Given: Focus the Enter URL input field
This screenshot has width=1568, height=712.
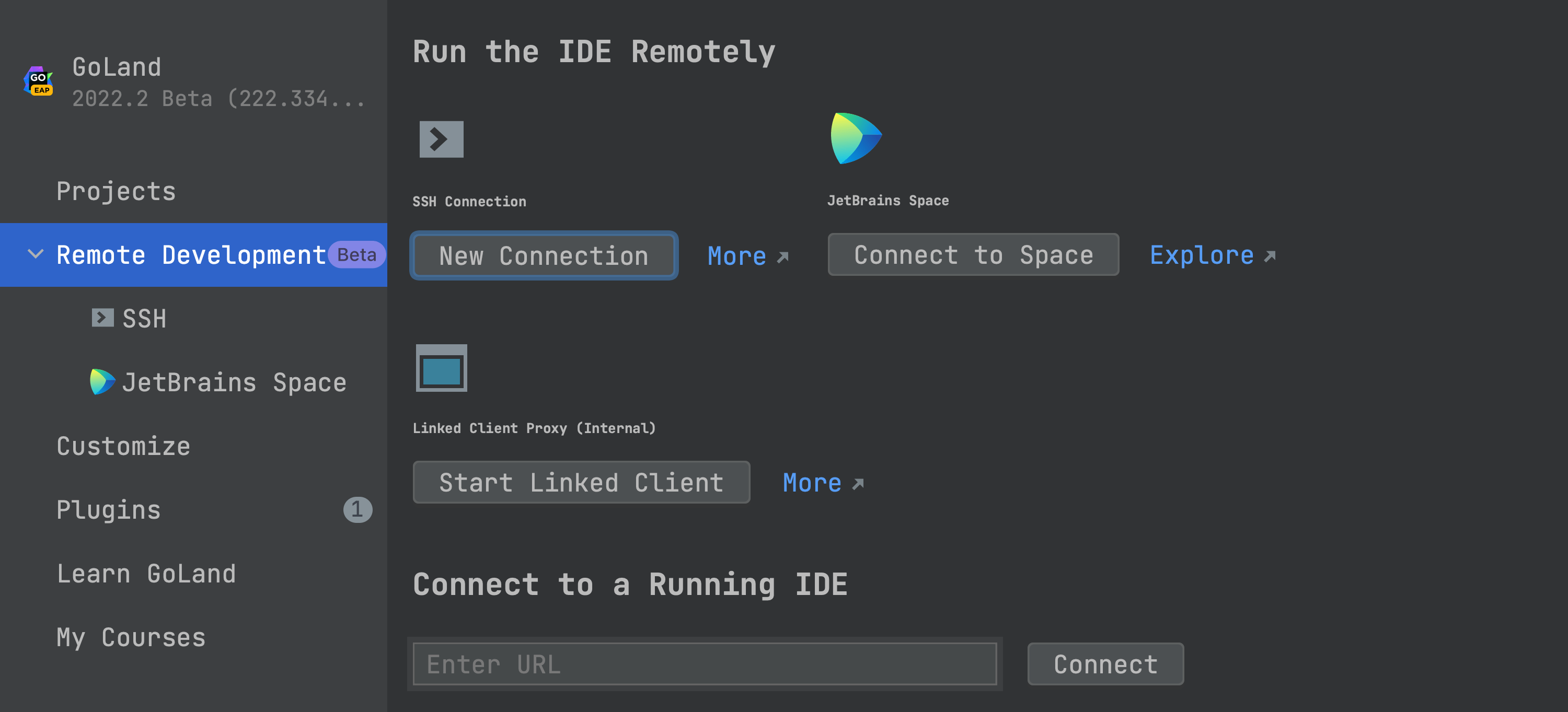Looking at the screenshot, I should (x=704, y=664).
